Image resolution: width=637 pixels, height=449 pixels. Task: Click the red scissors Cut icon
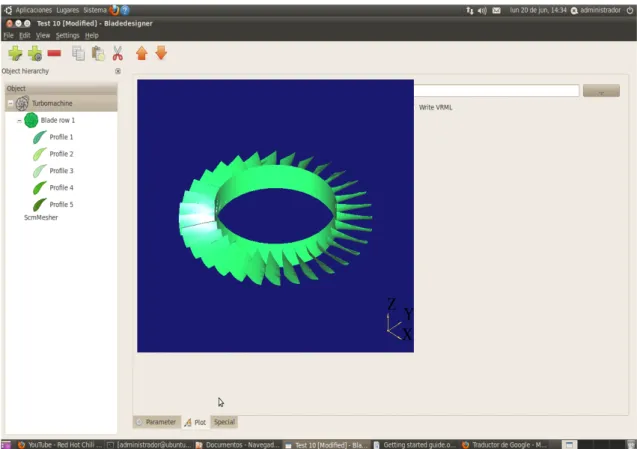click(117, 53)
